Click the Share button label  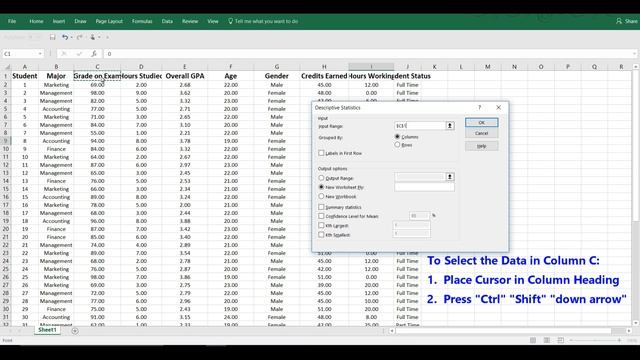click(631, 21)
